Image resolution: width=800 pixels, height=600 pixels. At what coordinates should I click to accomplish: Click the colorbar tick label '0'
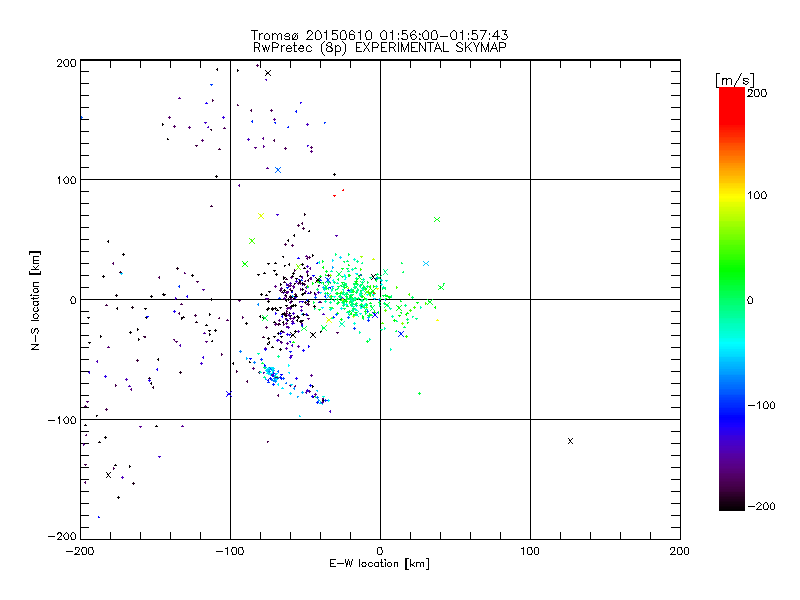pos(750,300)
